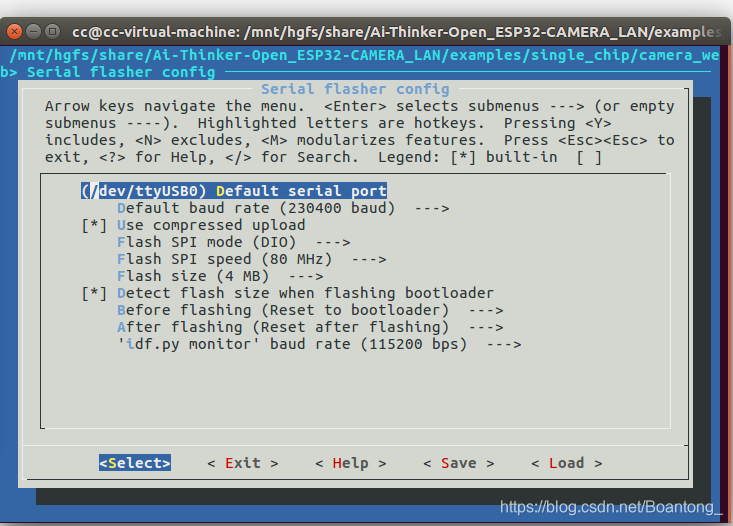The width and height of the screenshot is (733, 526).
Task: Click the 'Serial flasher config' dialog title
Action: (x=355, y=89)
